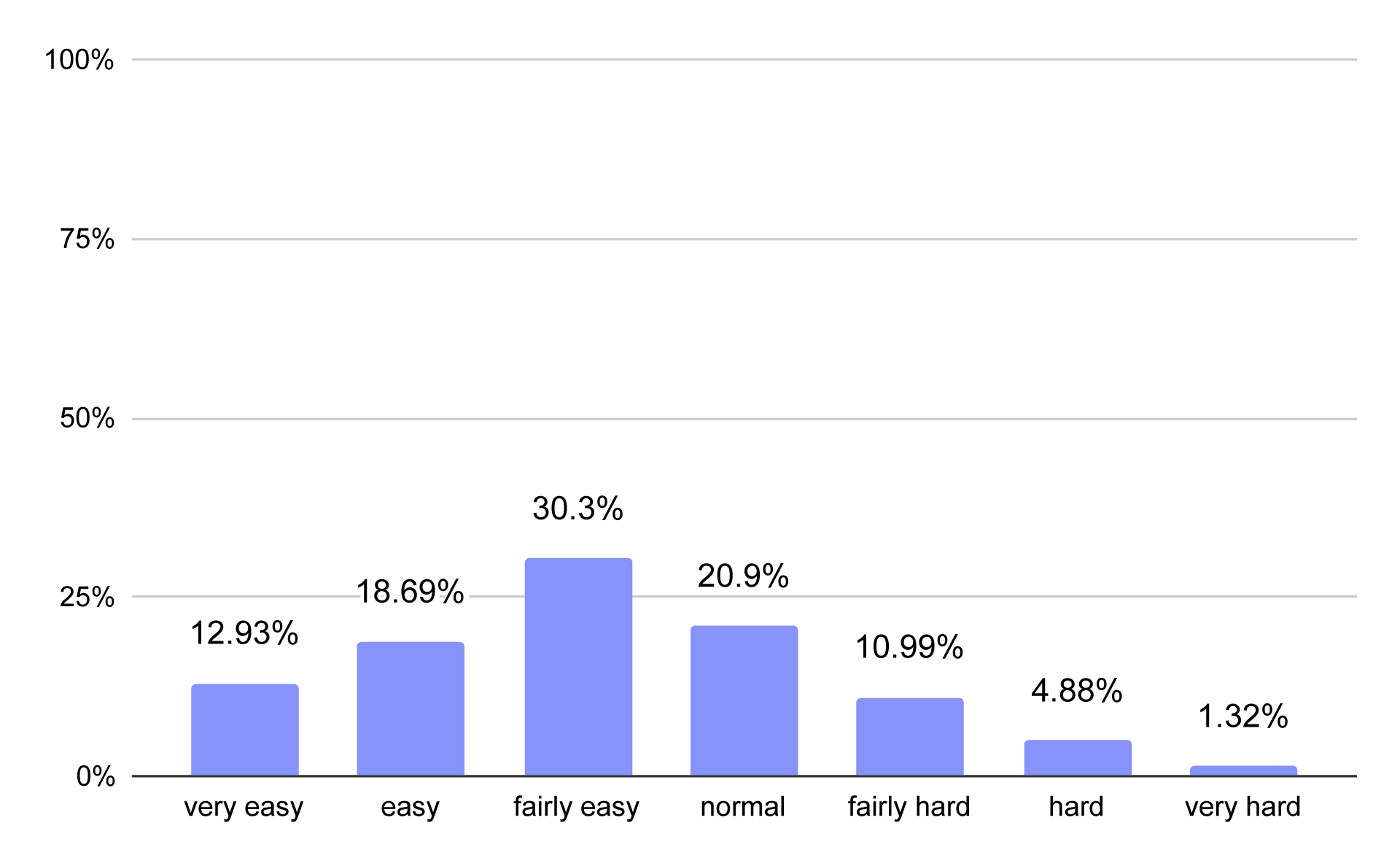Select the 'hard' bar

pyautogui.click(x=1078, y=758)
